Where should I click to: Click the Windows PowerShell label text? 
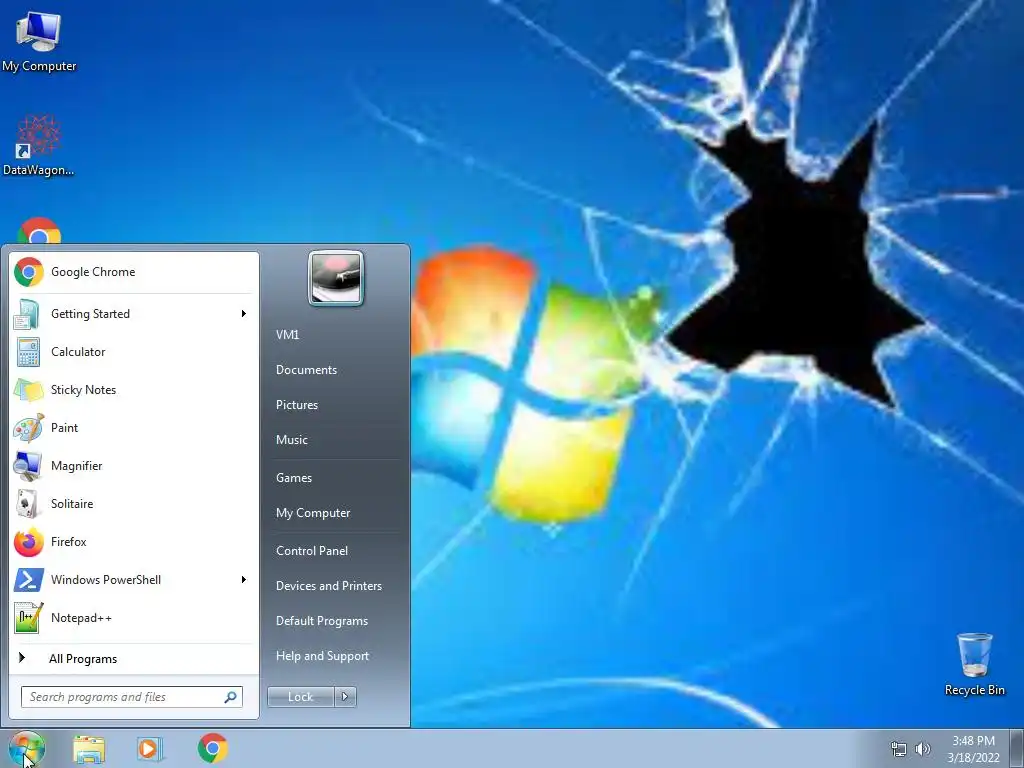[106, 580]
